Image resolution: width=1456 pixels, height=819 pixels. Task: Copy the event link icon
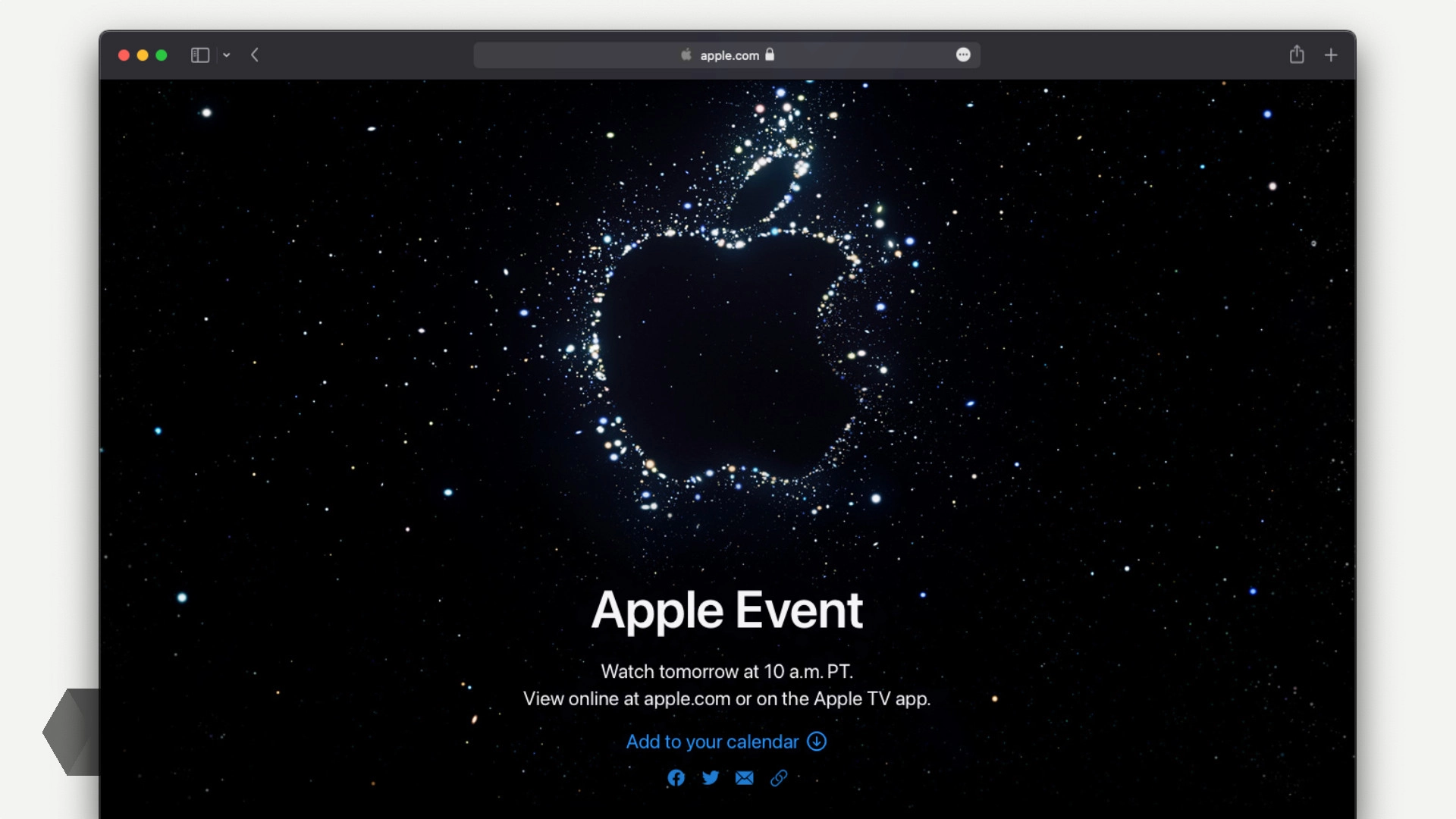779,778
